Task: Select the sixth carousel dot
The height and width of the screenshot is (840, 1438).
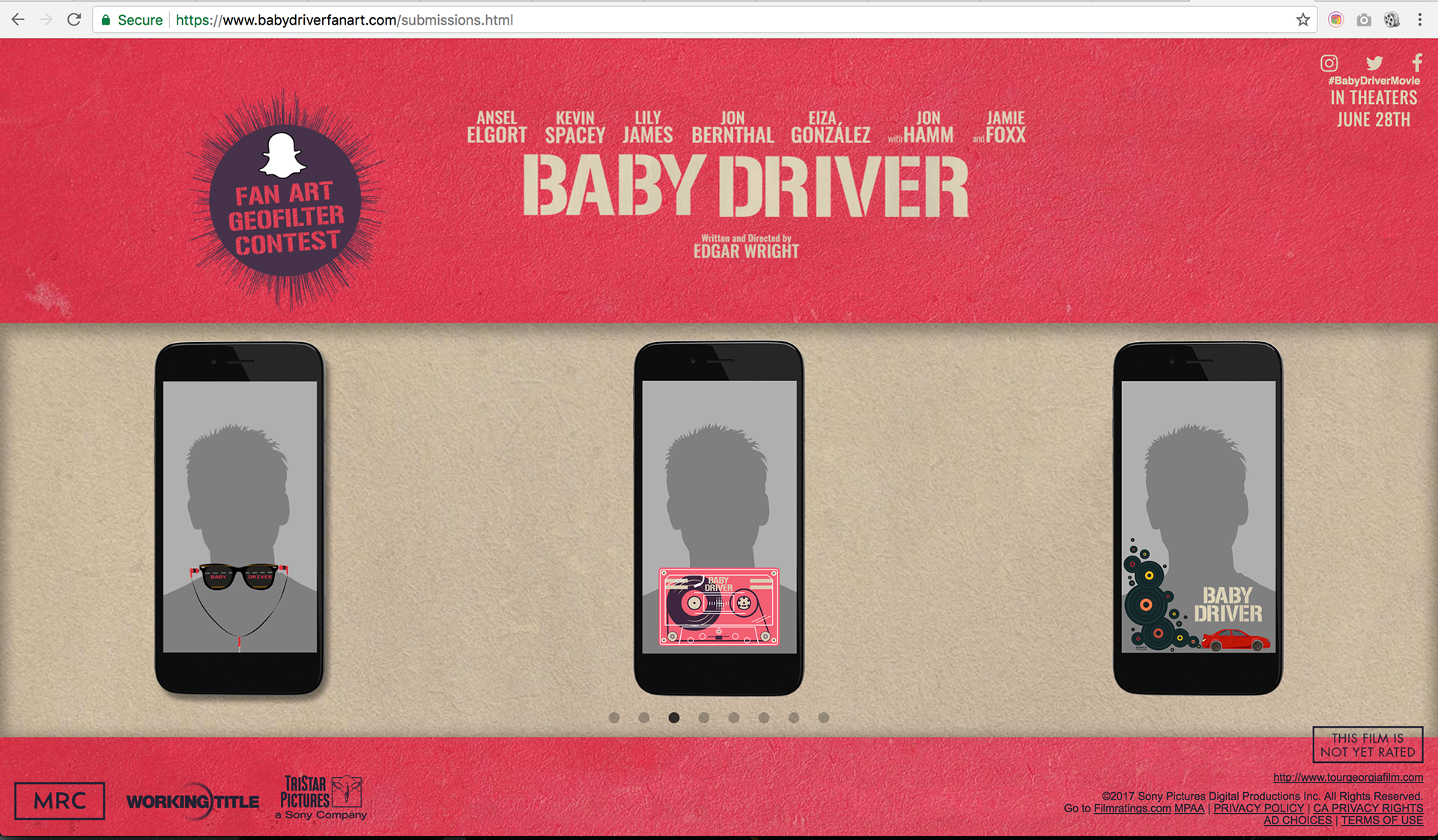Action: [764, 718]
